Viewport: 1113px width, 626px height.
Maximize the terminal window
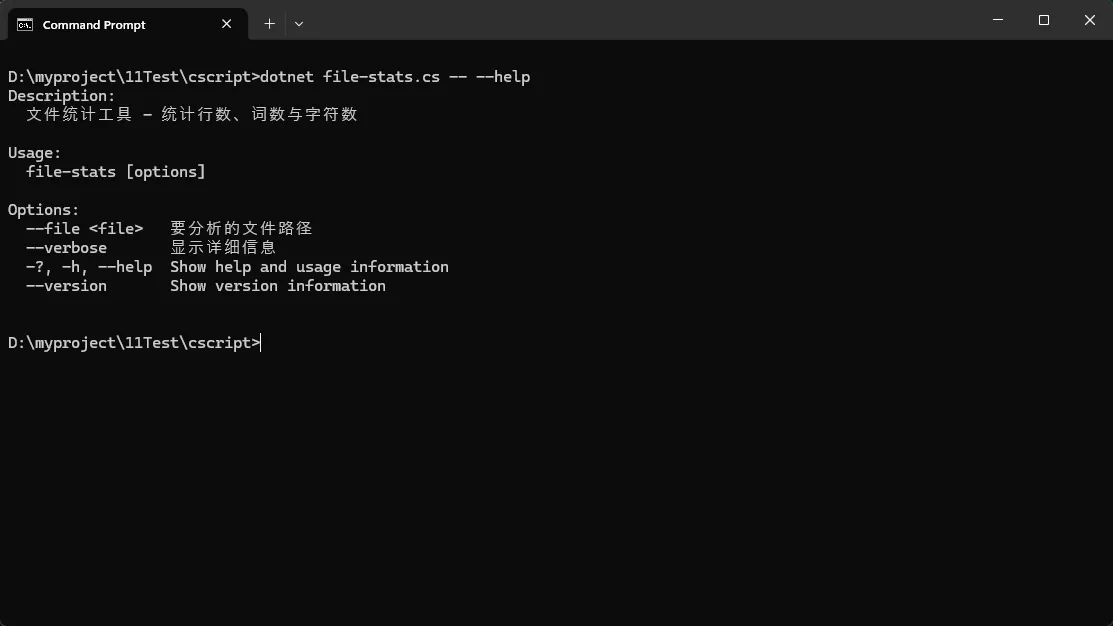point(1044,20)
